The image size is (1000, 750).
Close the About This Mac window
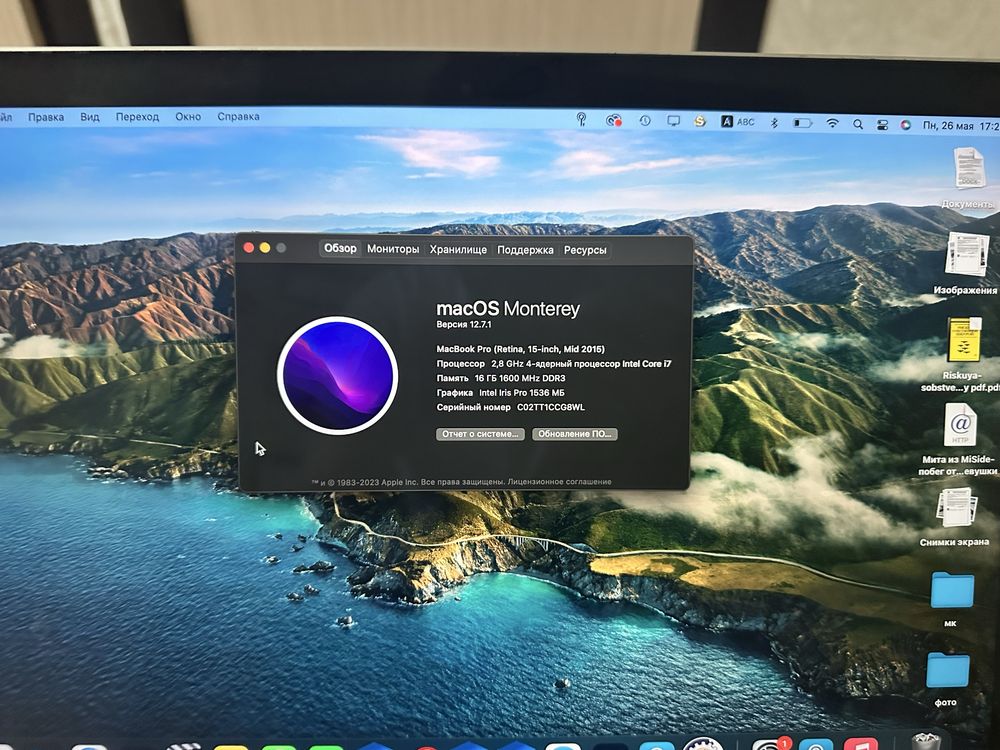(x=249, y=247)
